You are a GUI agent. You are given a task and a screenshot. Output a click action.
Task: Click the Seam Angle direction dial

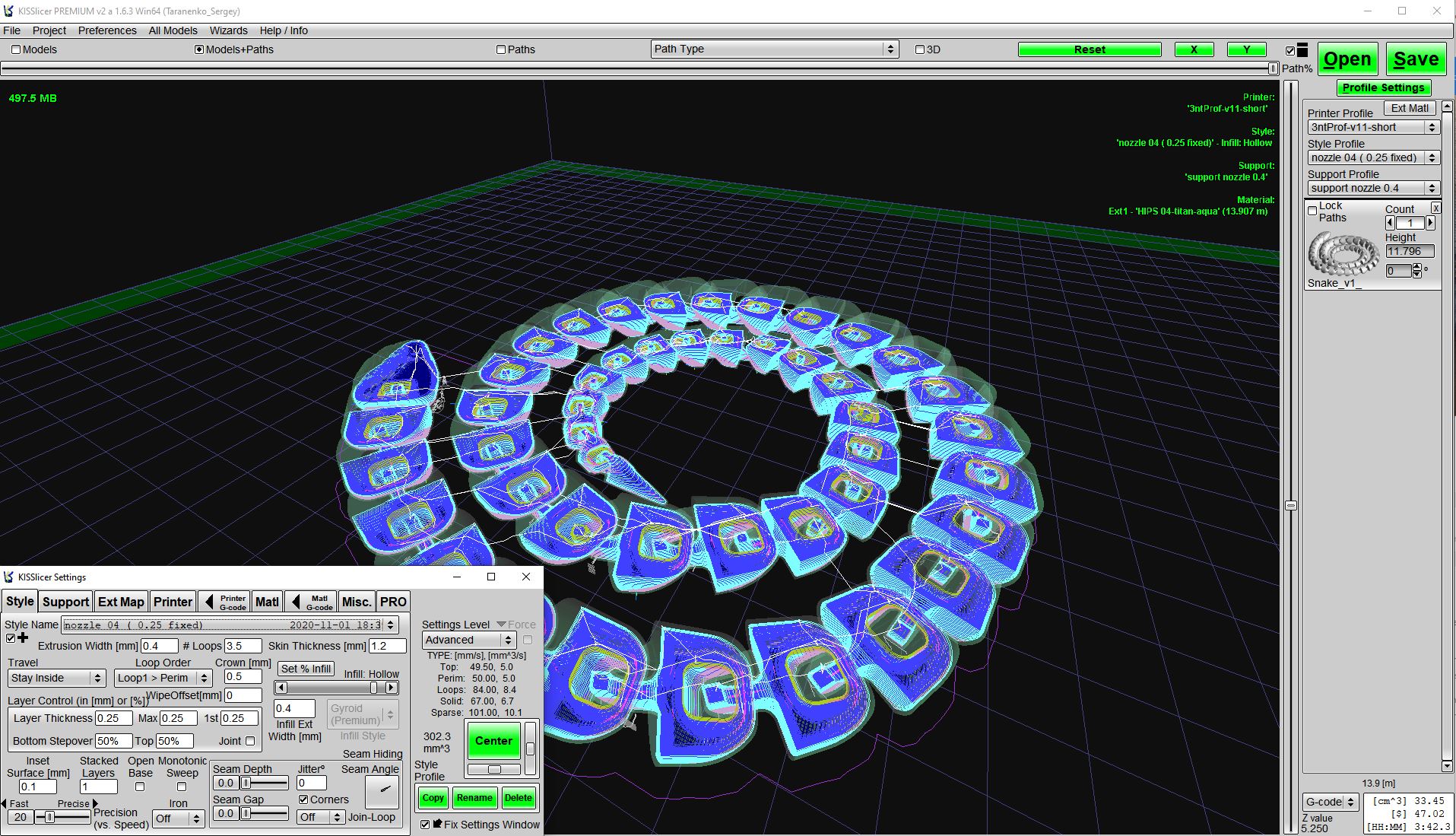382,792
